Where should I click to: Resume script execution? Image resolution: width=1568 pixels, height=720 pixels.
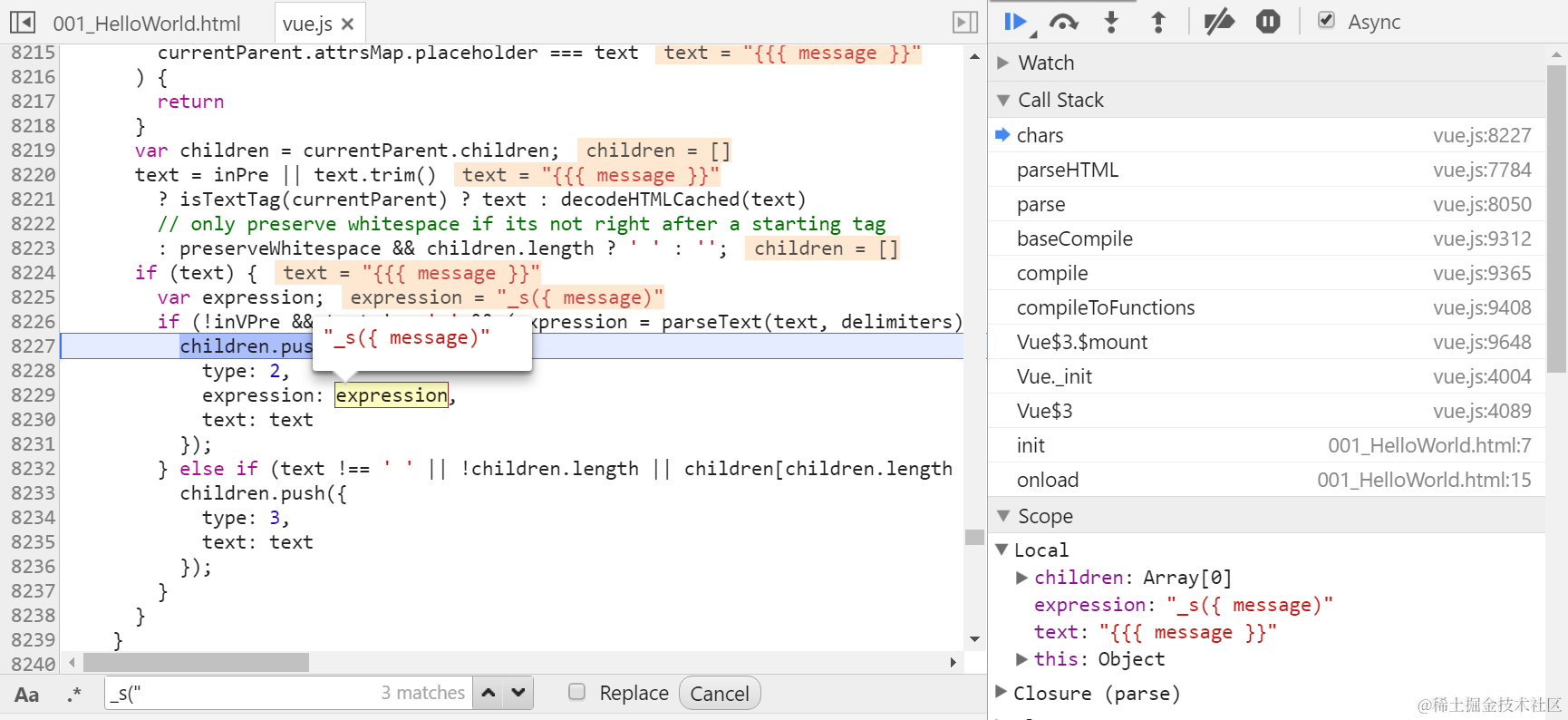(x=1016, y=22)
